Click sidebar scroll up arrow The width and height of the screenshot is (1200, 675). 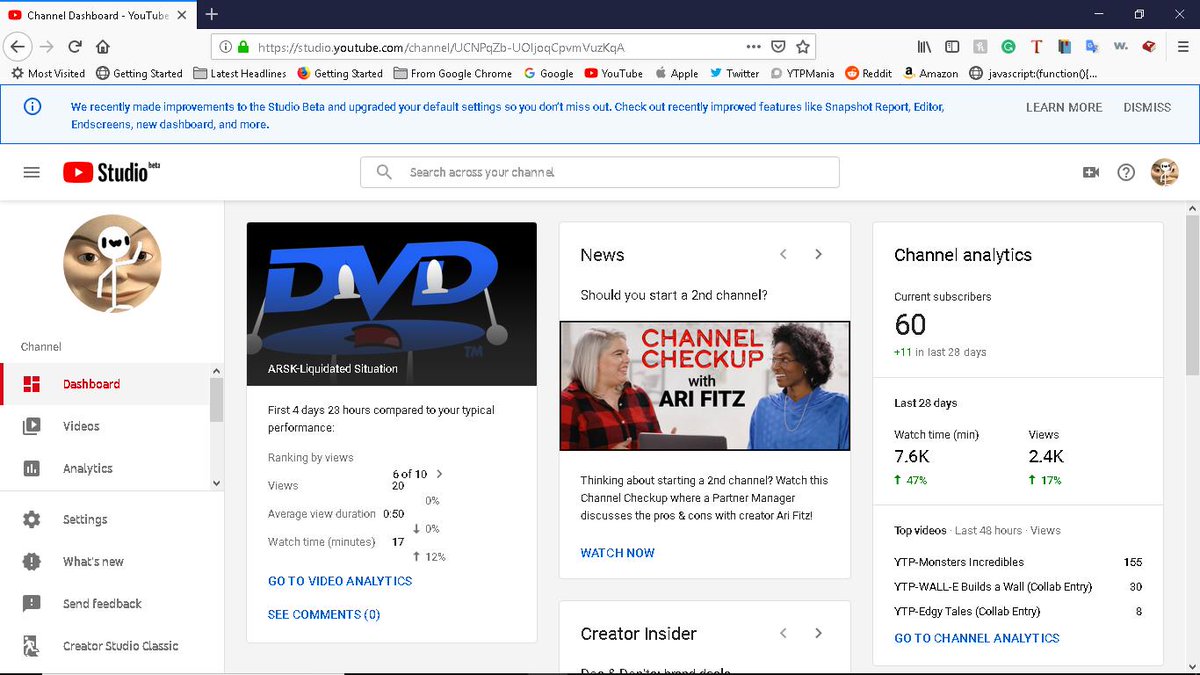tap(217, 372)
